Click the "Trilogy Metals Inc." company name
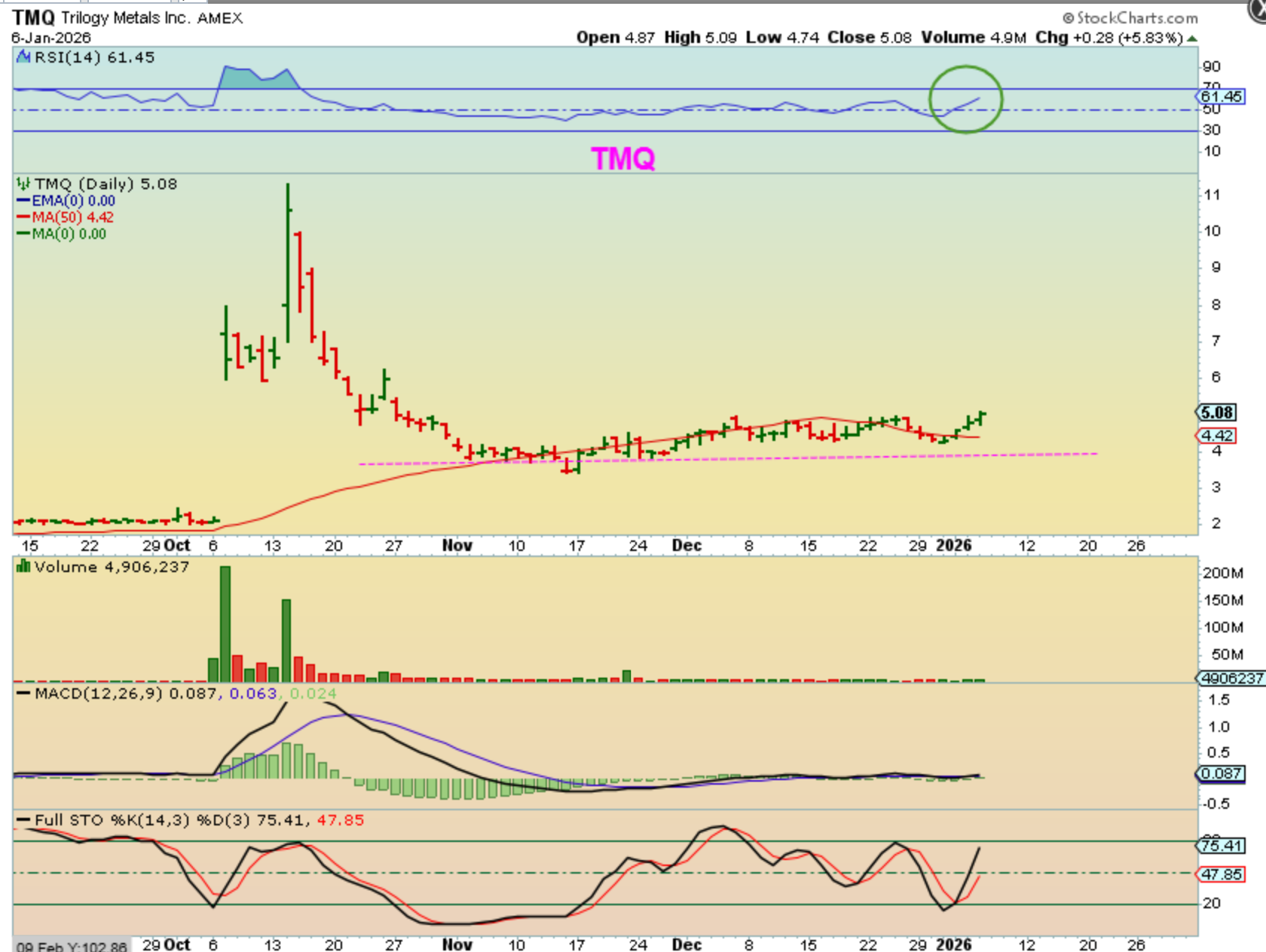This screenshot has width=1266, height=952. click(126, 17)
